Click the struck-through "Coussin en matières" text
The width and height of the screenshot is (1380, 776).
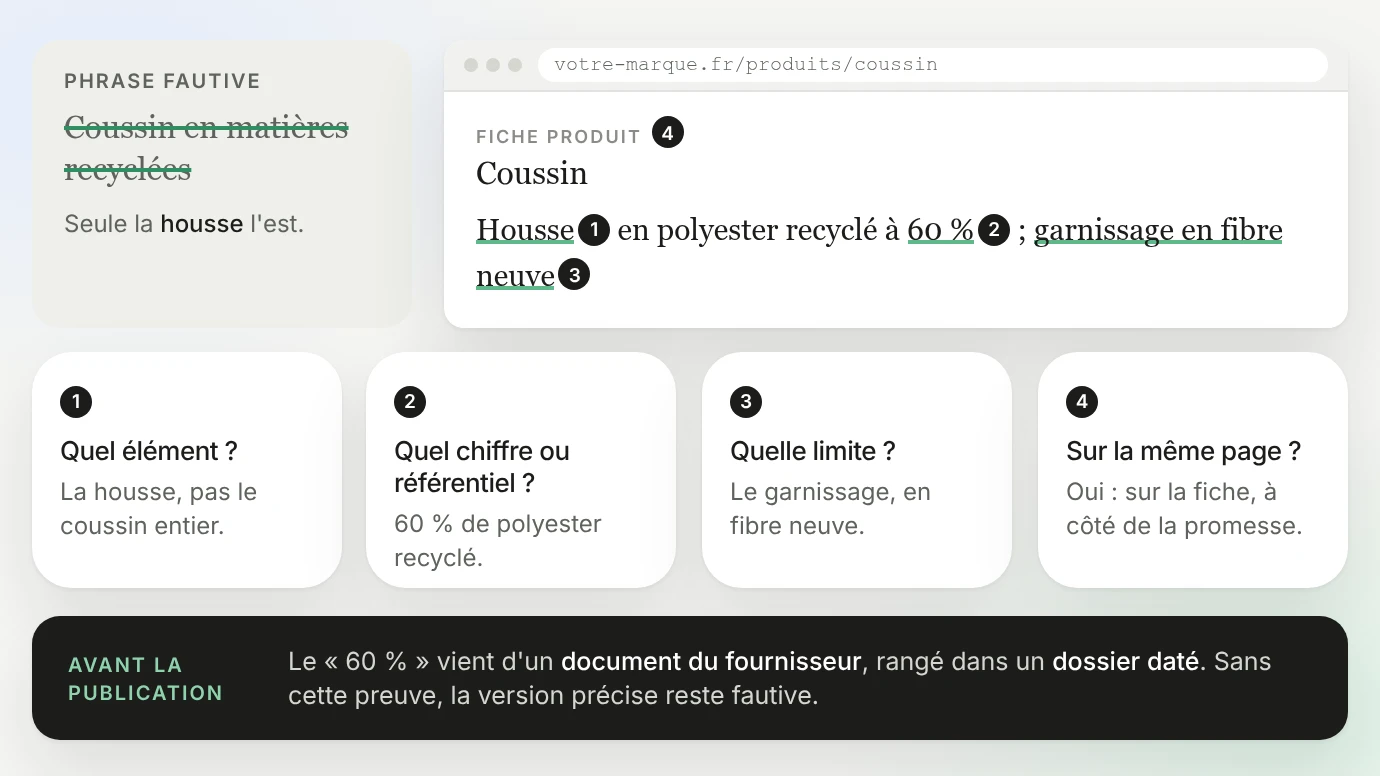click(x=206, y=127)
